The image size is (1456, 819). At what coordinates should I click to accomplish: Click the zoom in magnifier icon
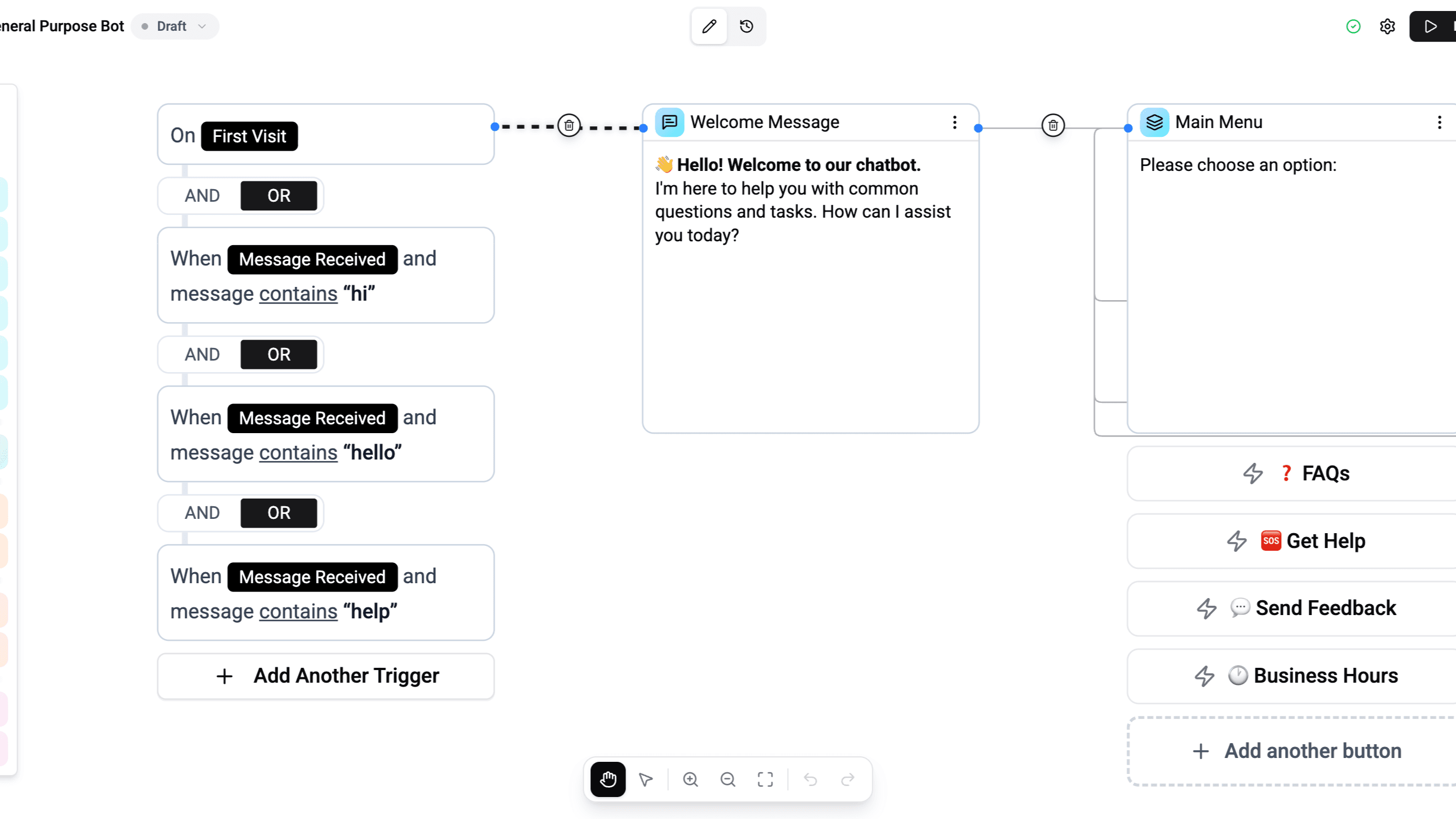coord(690,779)
